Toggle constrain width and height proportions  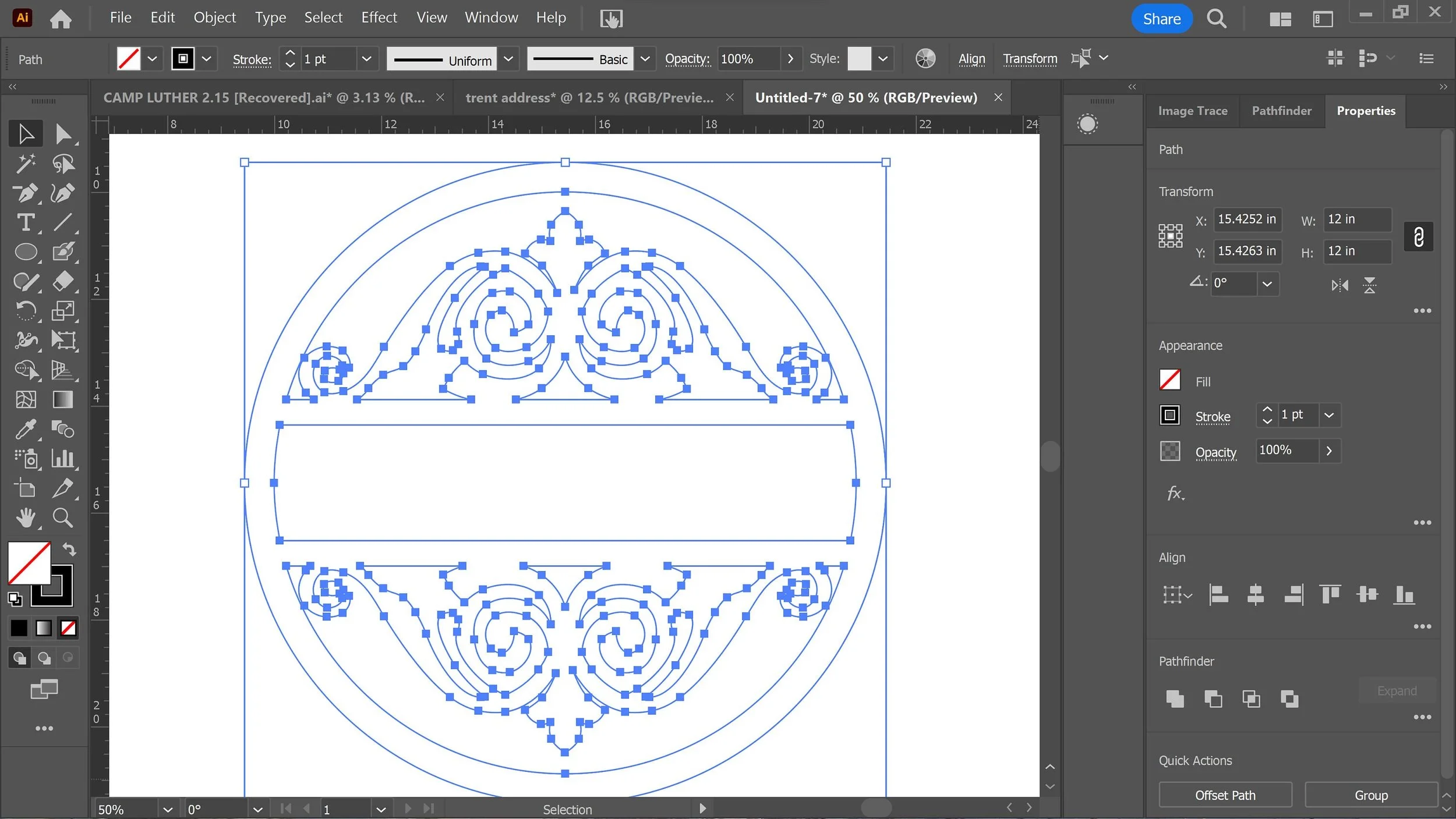[x=1418, y=236]
